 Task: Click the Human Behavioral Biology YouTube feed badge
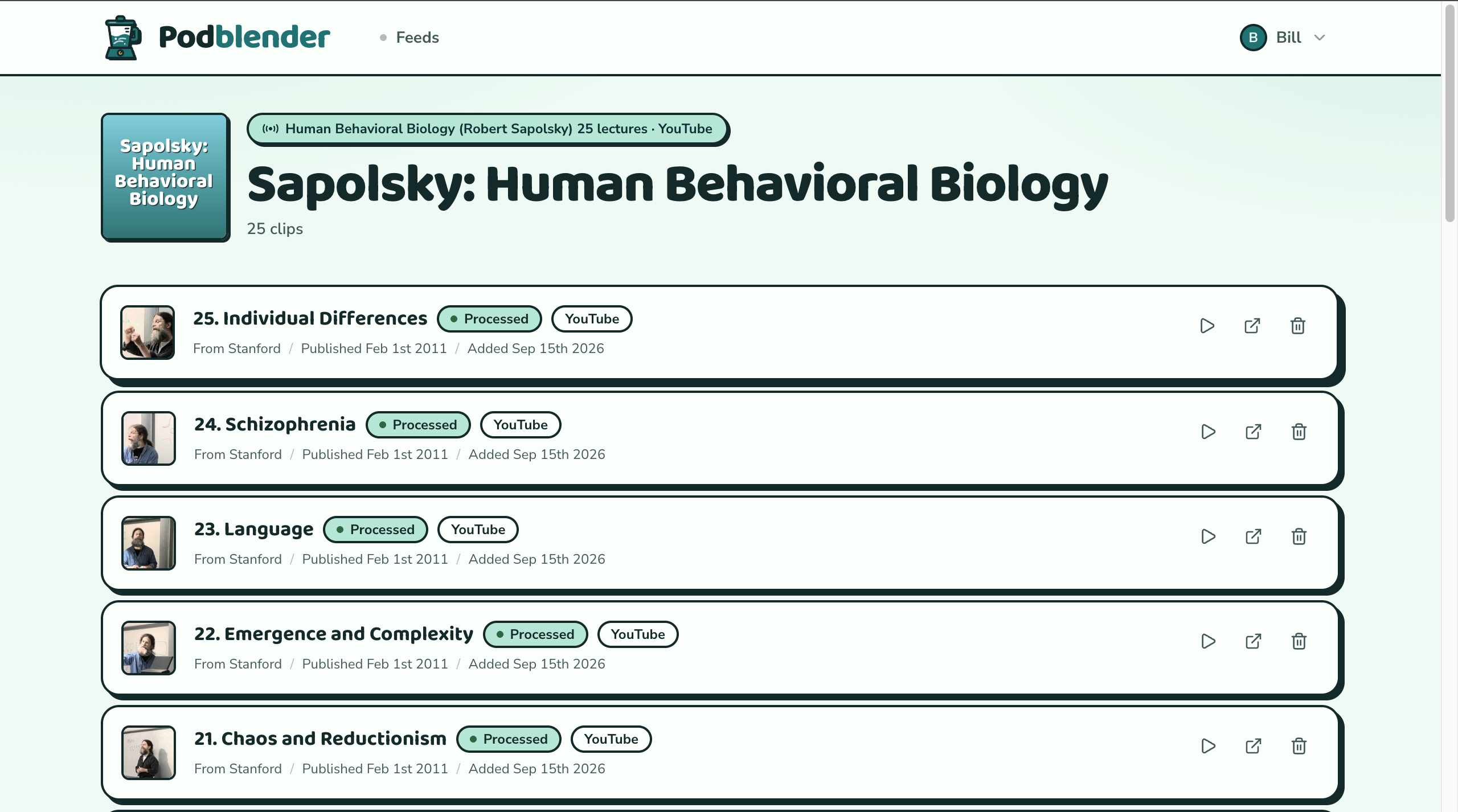point(488,129)
